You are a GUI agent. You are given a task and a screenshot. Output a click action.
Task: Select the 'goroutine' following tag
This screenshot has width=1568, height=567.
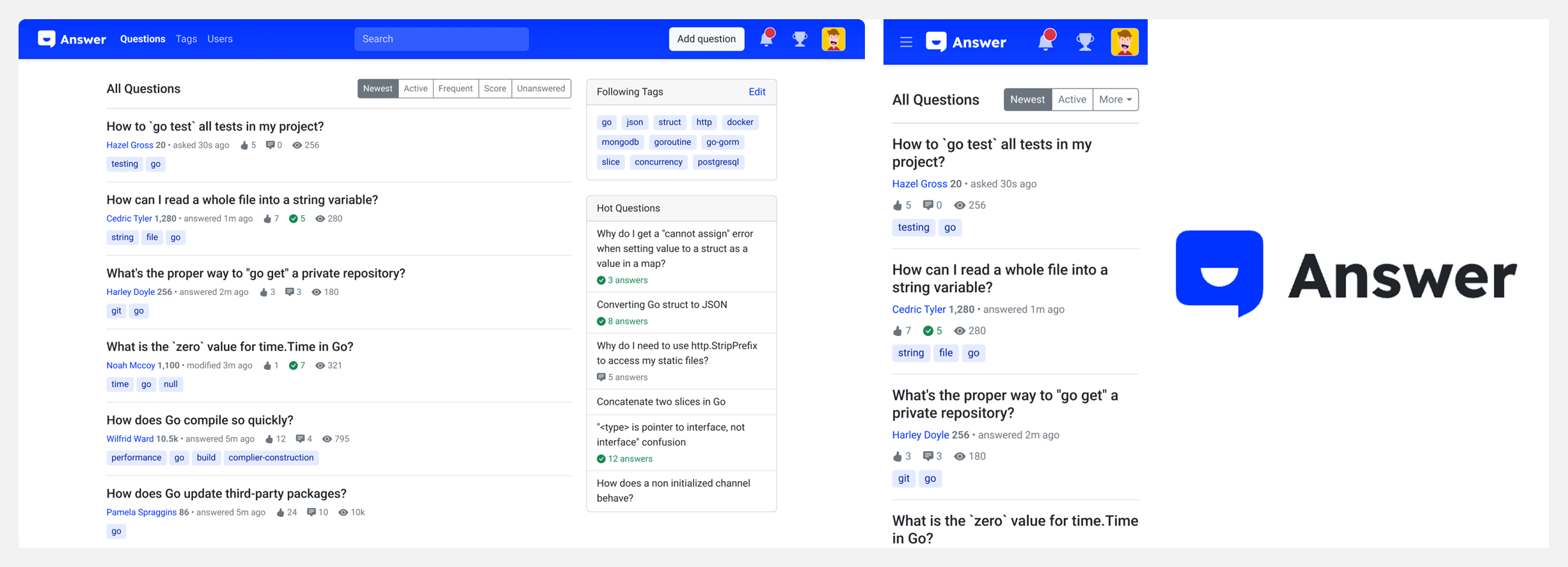point(672,142)
